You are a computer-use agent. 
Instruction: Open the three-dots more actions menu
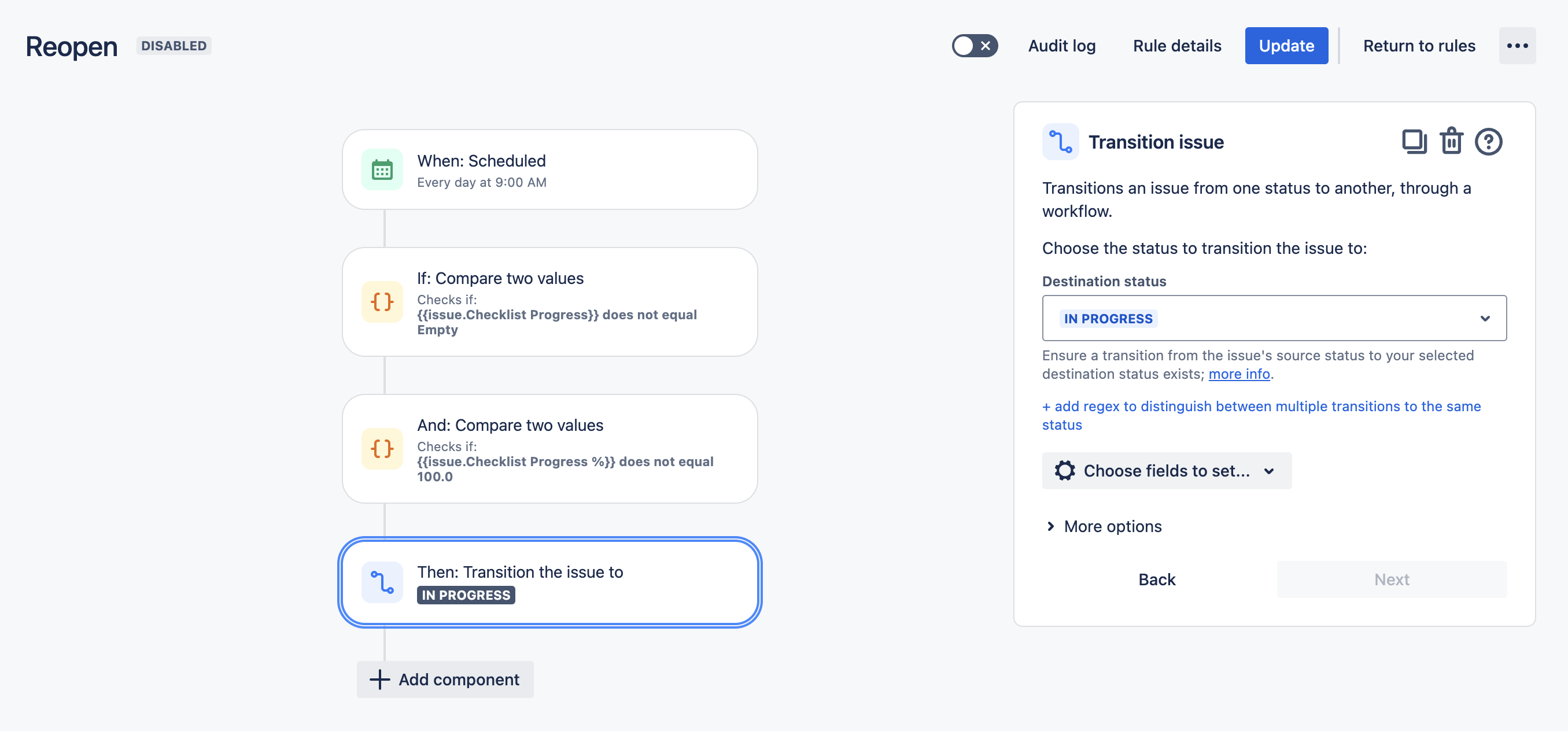1517,46
